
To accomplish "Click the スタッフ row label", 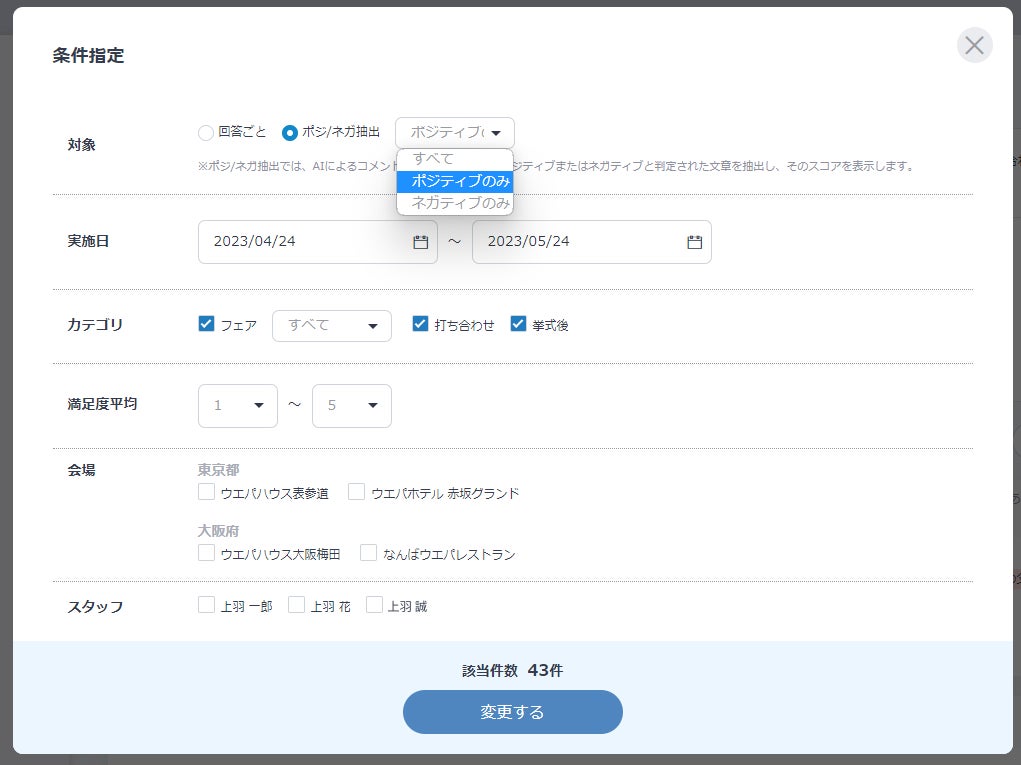I will click(x=95, y=607).
